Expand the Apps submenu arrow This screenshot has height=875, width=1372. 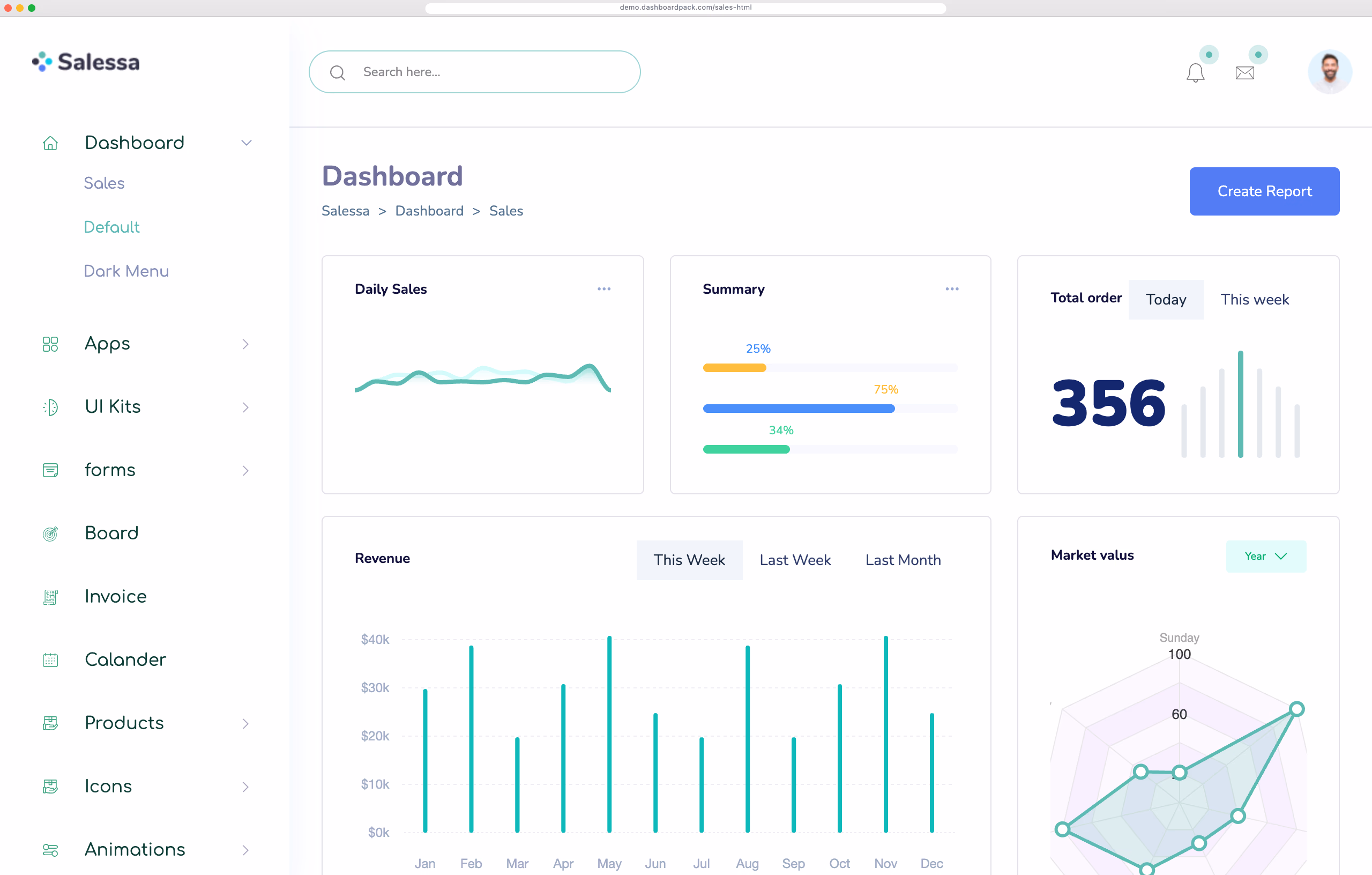click(245, 344)
